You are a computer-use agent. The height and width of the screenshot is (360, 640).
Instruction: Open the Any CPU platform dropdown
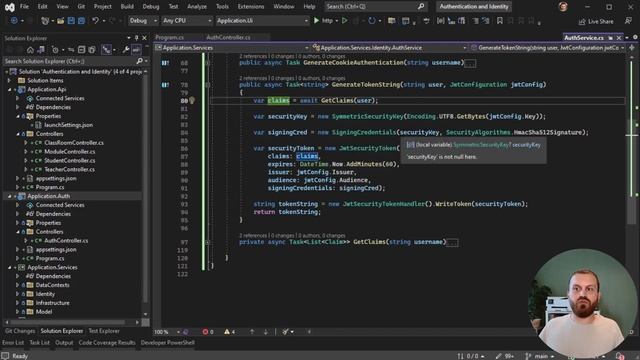pyautogui.click(x=187, y=20)
